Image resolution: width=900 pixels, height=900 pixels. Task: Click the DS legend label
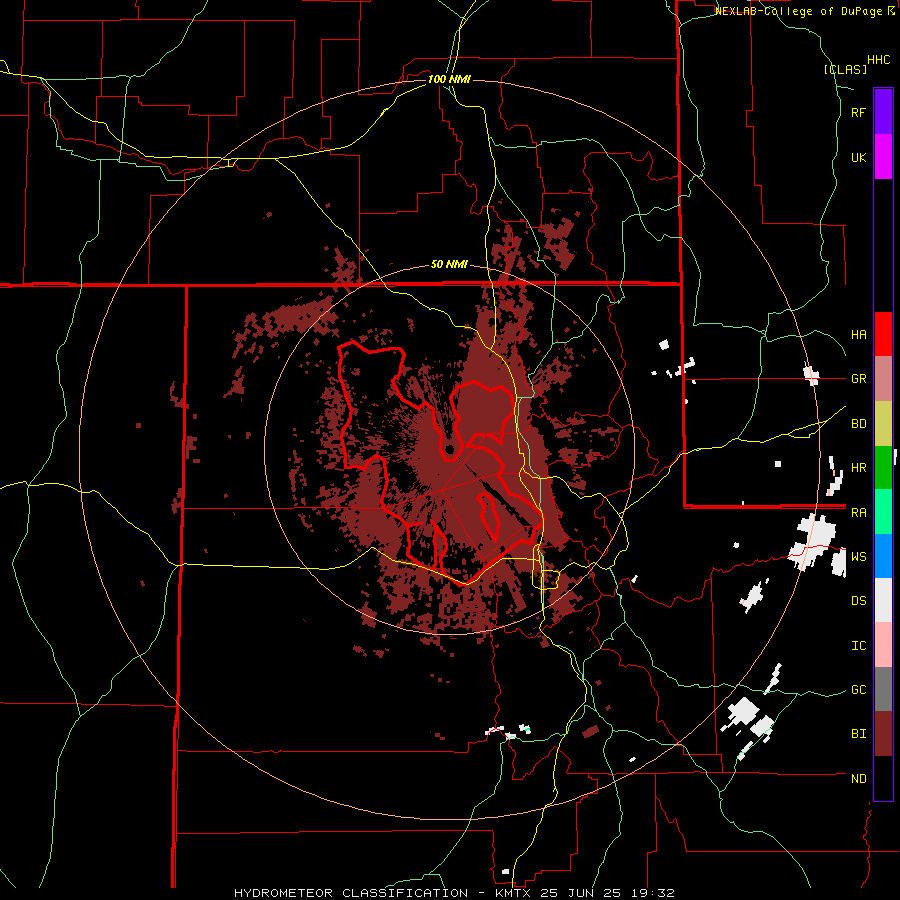click(858, 600)
